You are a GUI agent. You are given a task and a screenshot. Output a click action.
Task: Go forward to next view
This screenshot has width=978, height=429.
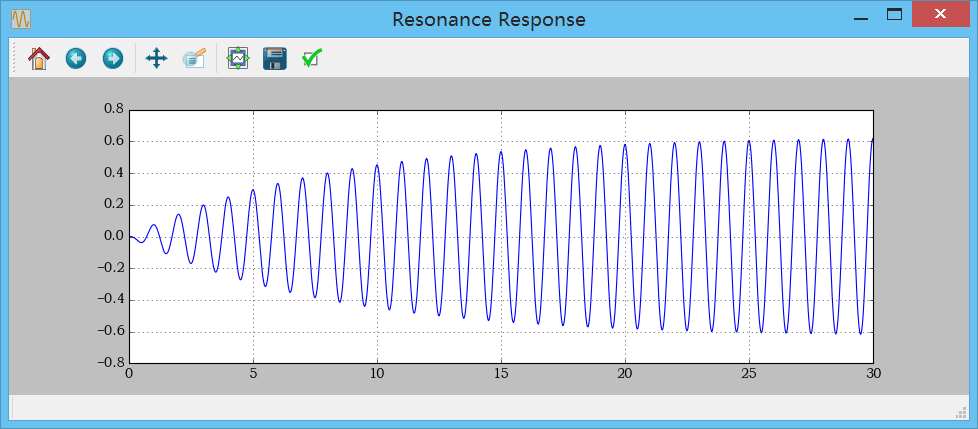click(113, 59)
